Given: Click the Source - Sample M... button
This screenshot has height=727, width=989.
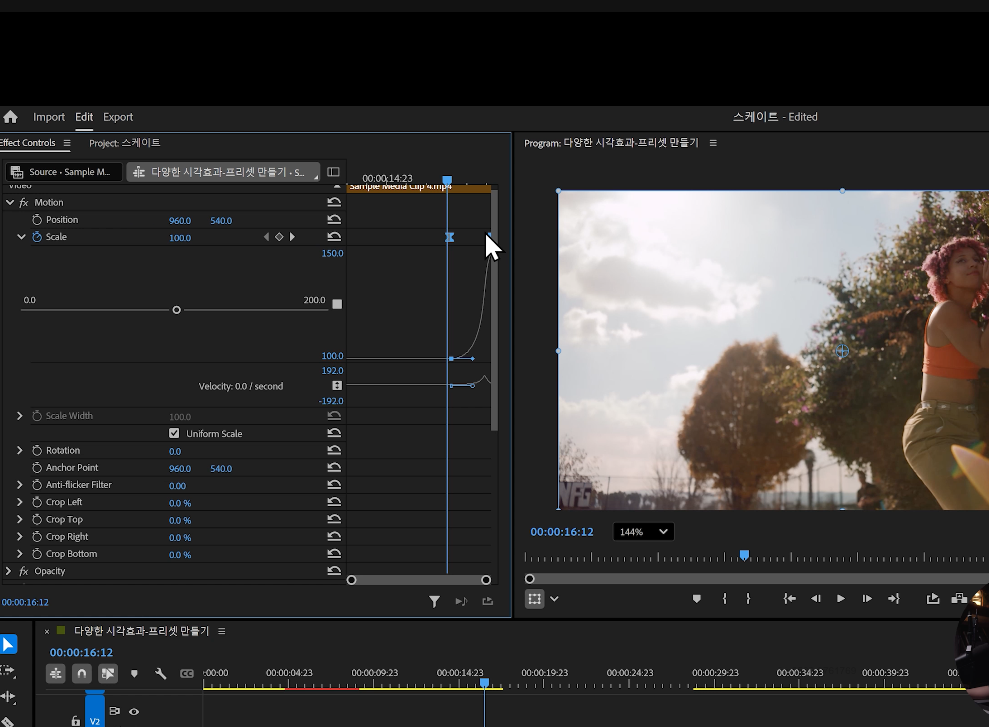Looking at the screenshot, I should (63, 172).
